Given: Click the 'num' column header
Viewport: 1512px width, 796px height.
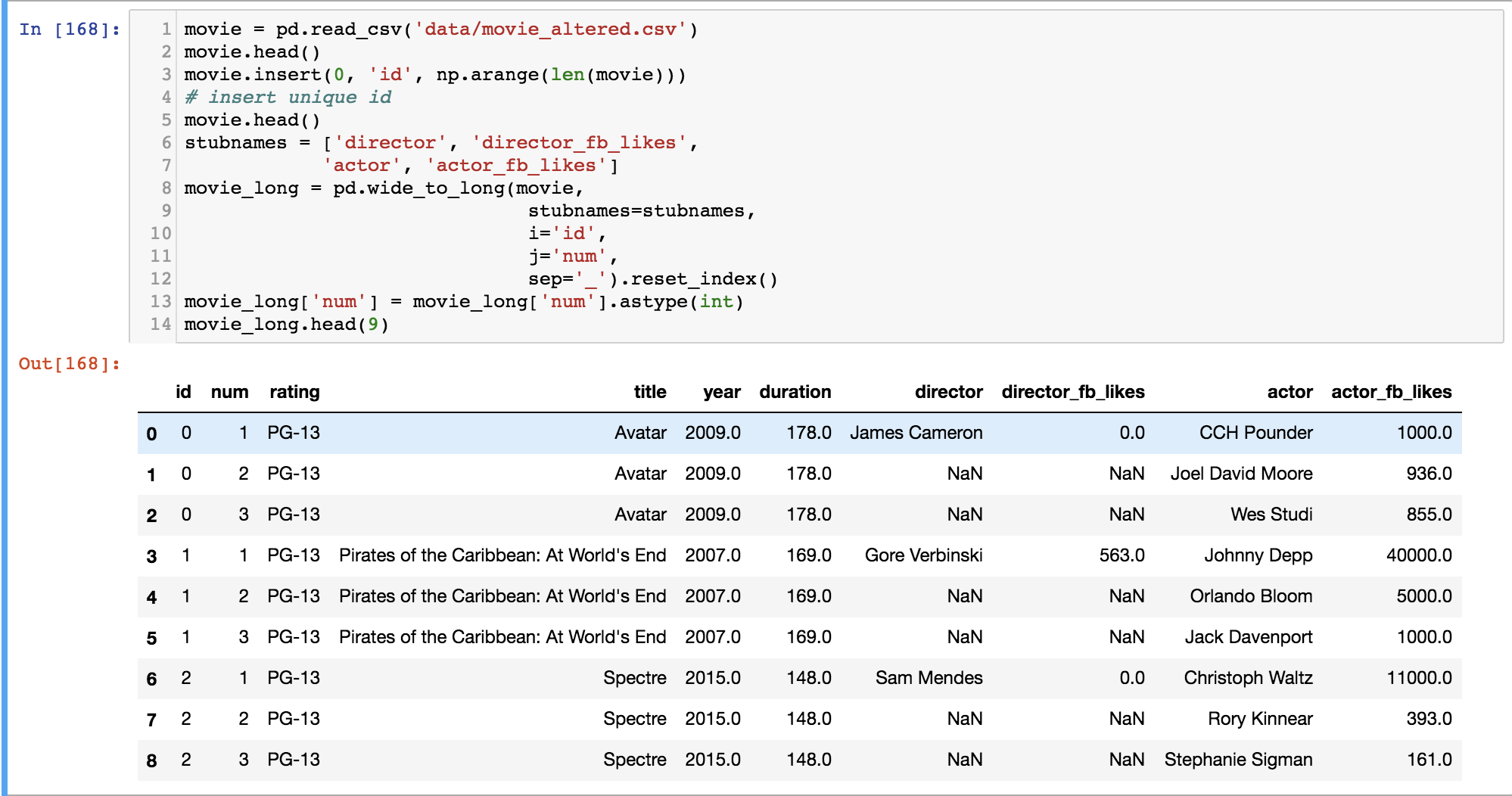Looking at the screenshot, I should tap(229, 392).
